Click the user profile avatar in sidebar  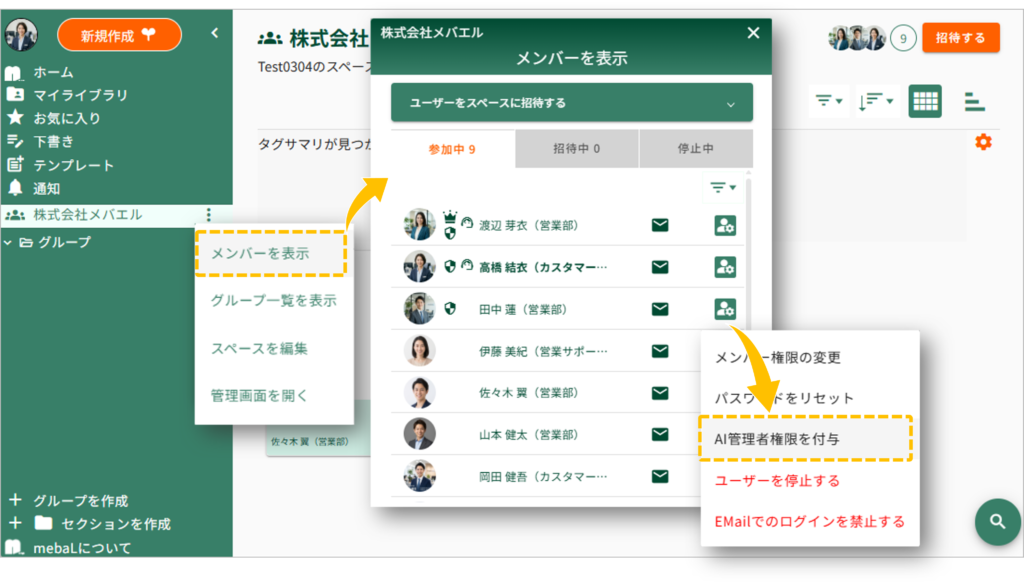click(21, 34)
